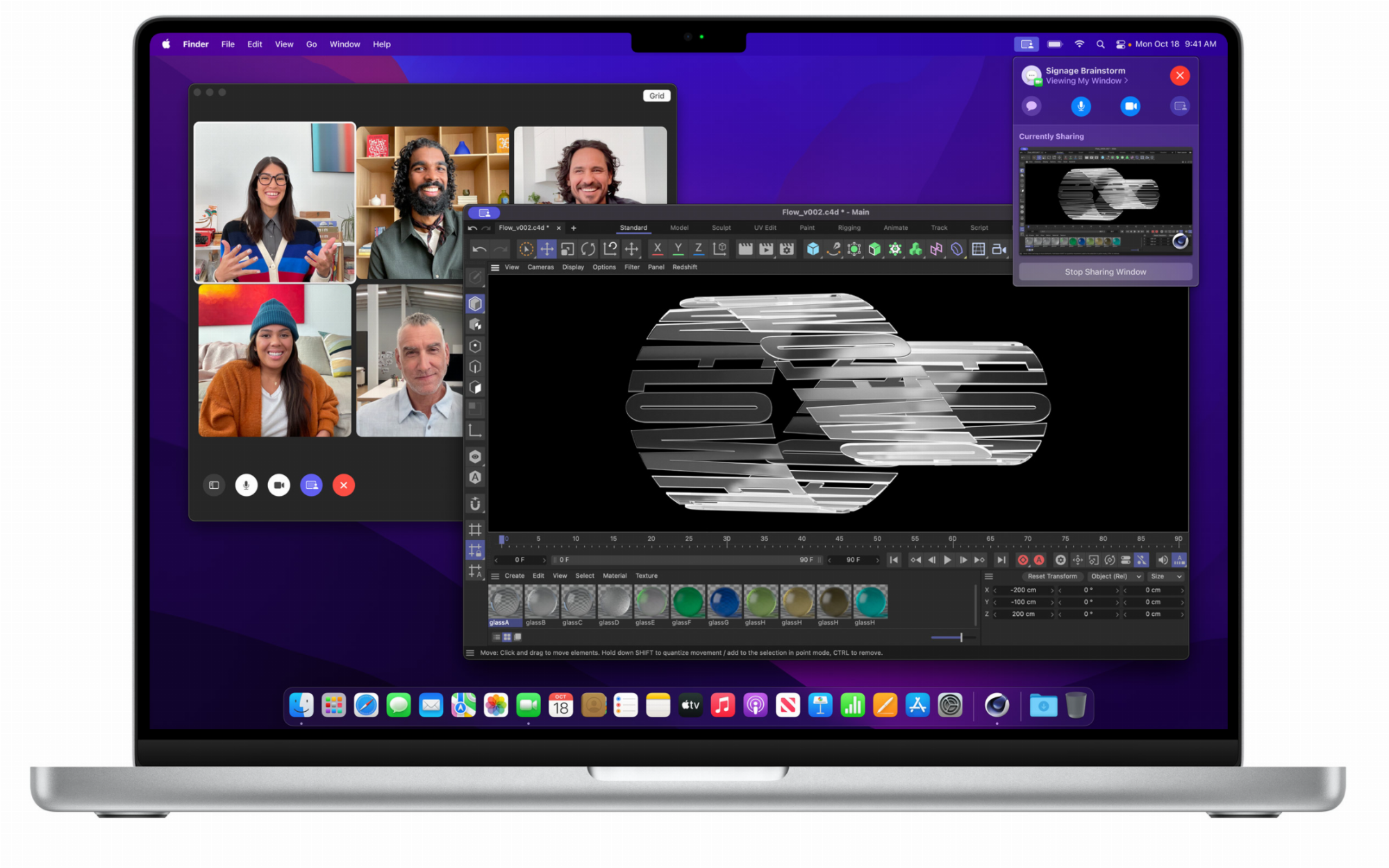Viewport: 1389px width, 868px height.
Task: Launch Cinema 4D from the Dock
Action: (x=997, y=706)
